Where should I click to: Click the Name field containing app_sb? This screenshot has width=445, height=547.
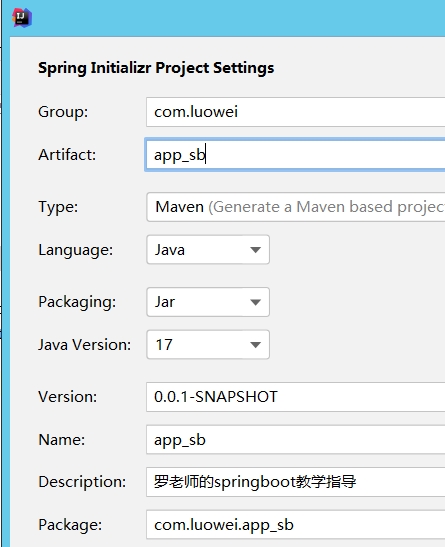[x=295, y=440]
